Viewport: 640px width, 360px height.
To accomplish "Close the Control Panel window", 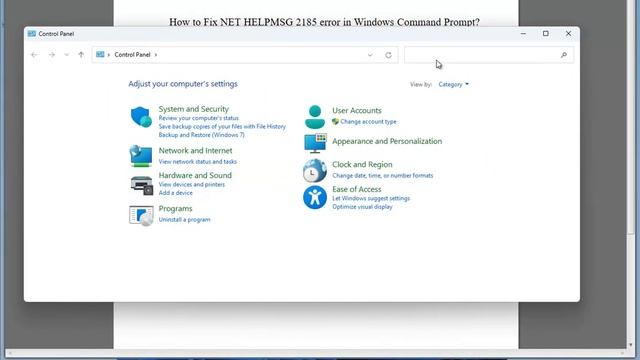I will [568, 34].
